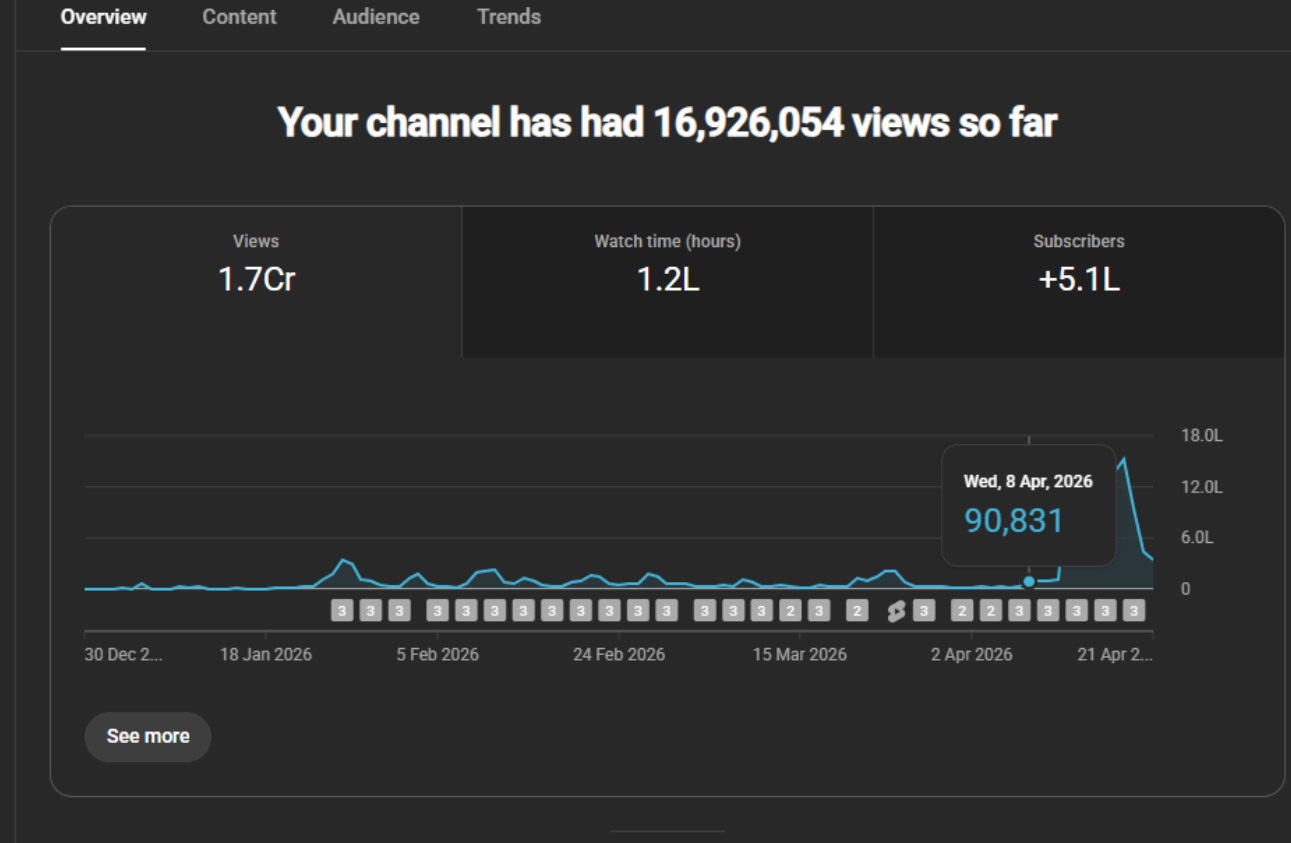Switch to the Content tab
1291x843 pixels.
(x=239, y=17)
